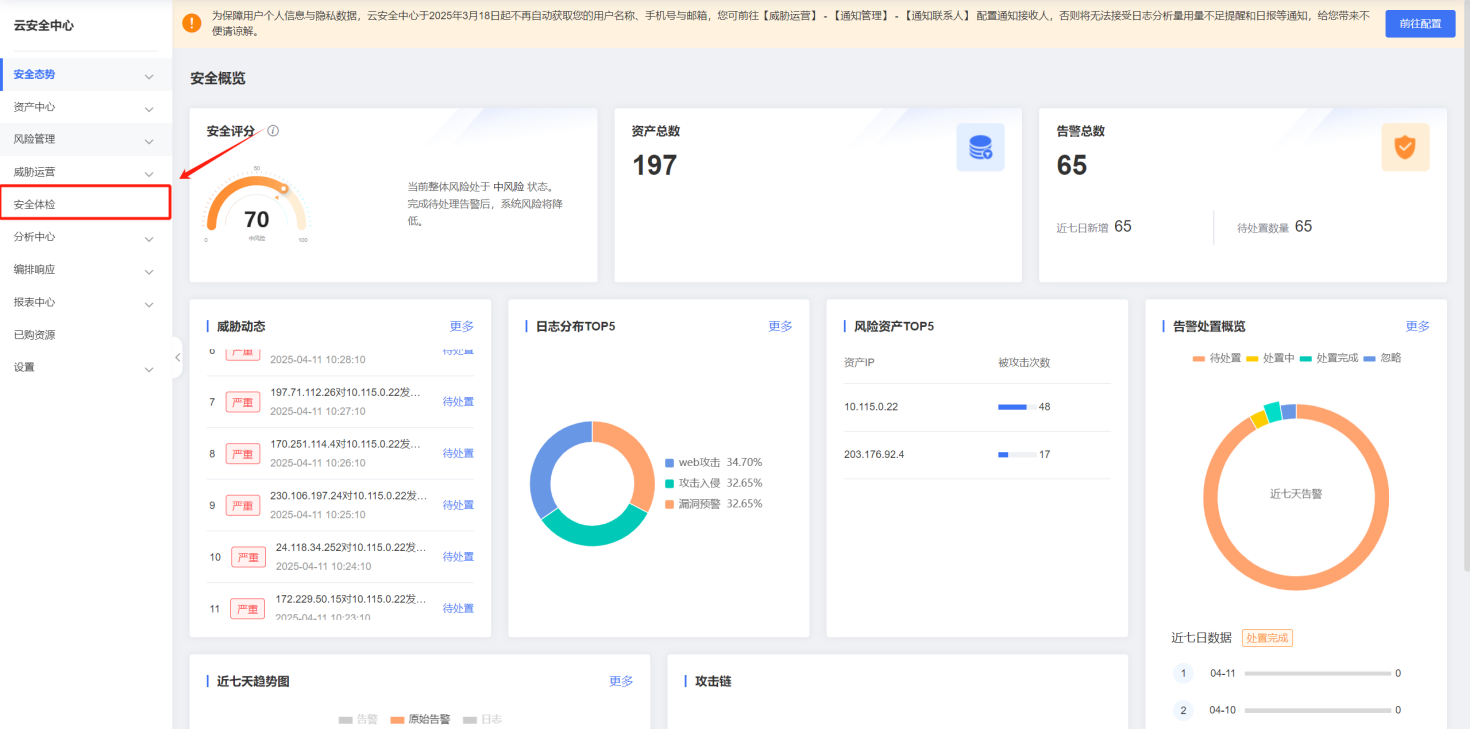
Task: Toggle 原始告警 legend in 近七天趋势图
Action: 420,719
